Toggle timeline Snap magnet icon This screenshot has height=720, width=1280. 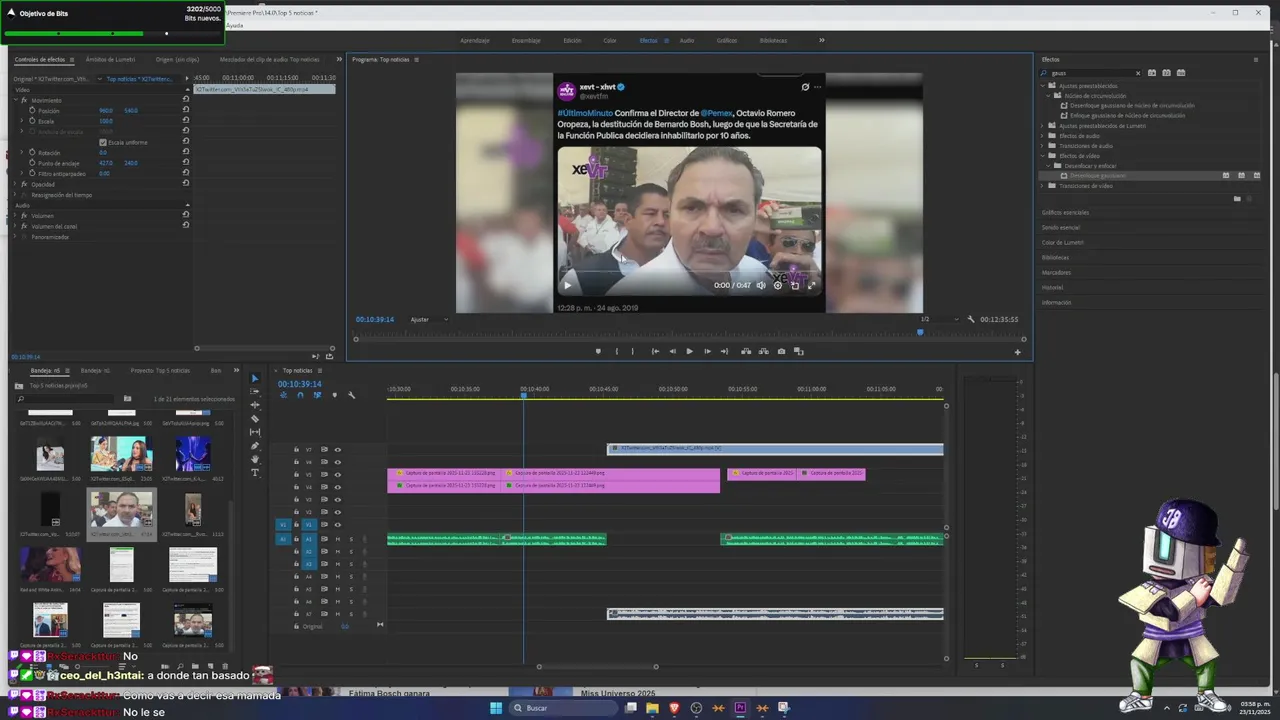(300, 395)
